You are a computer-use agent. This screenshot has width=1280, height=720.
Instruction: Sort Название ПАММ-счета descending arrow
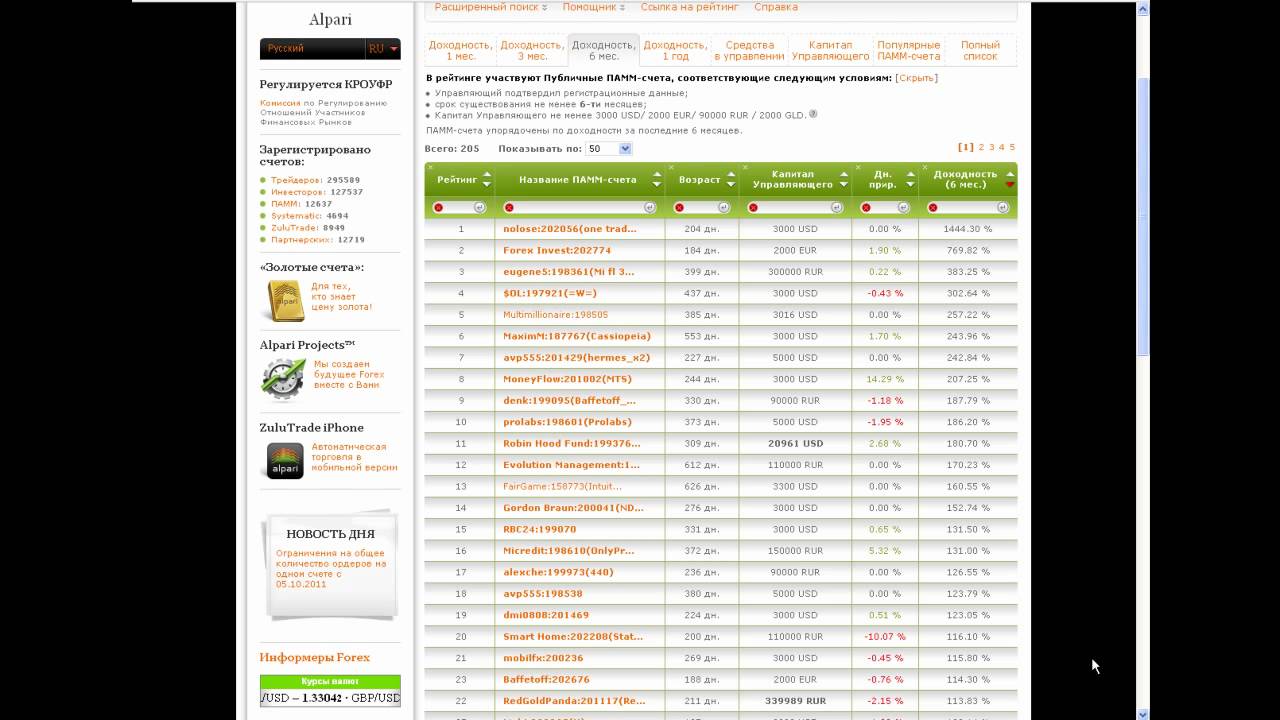657,185
